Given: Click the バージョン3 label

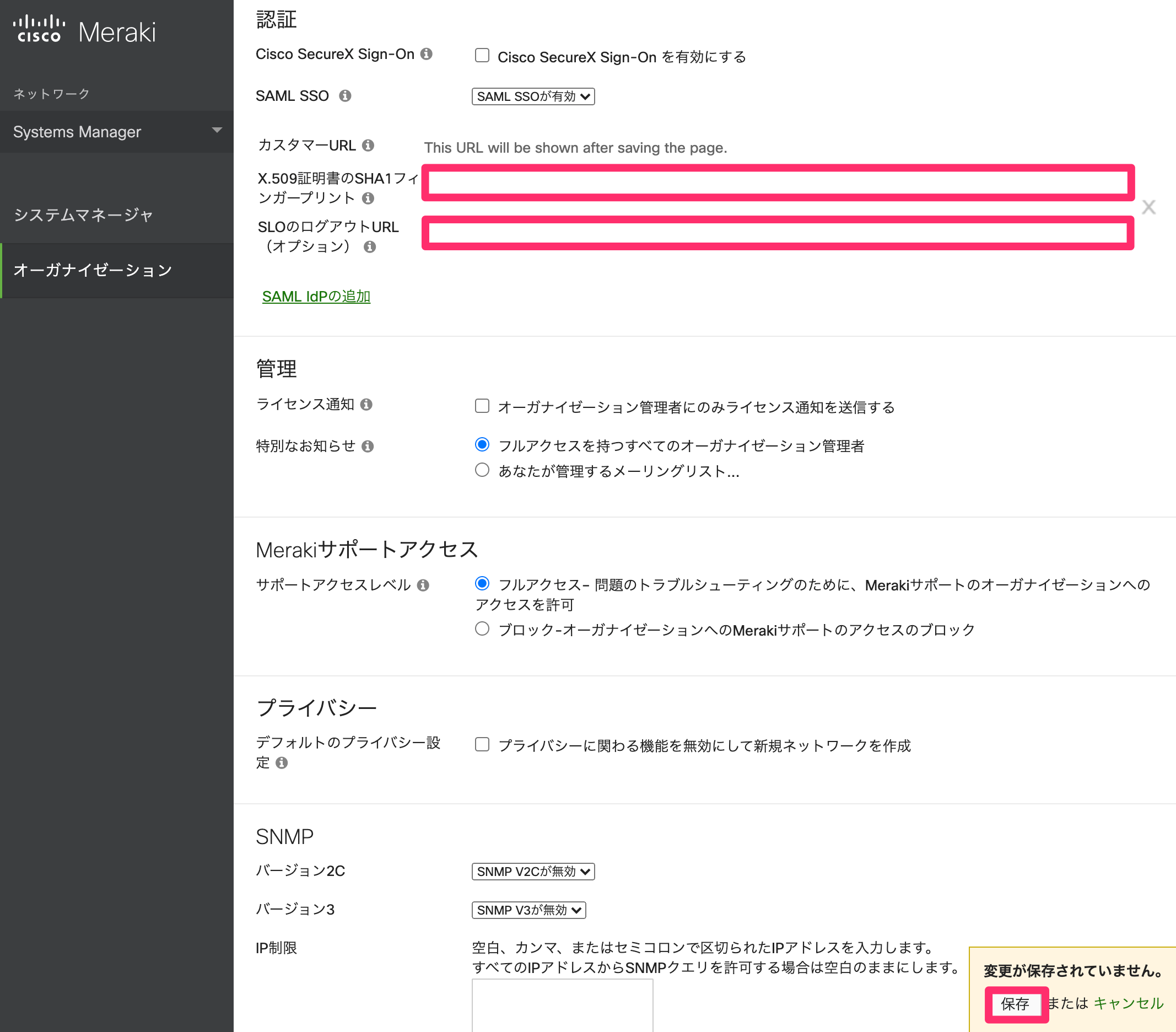Looking at the screenshot, I should point(295,910).
